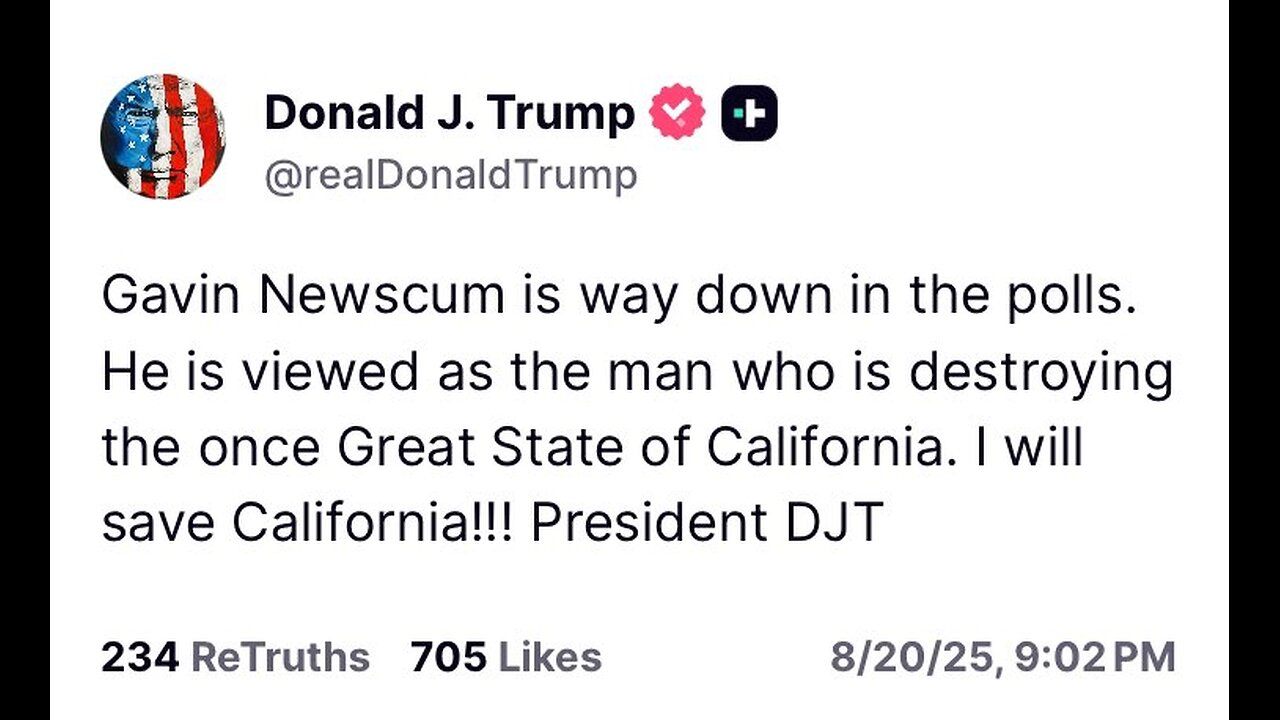Click the 234 ReTruths count

[235, 657]
